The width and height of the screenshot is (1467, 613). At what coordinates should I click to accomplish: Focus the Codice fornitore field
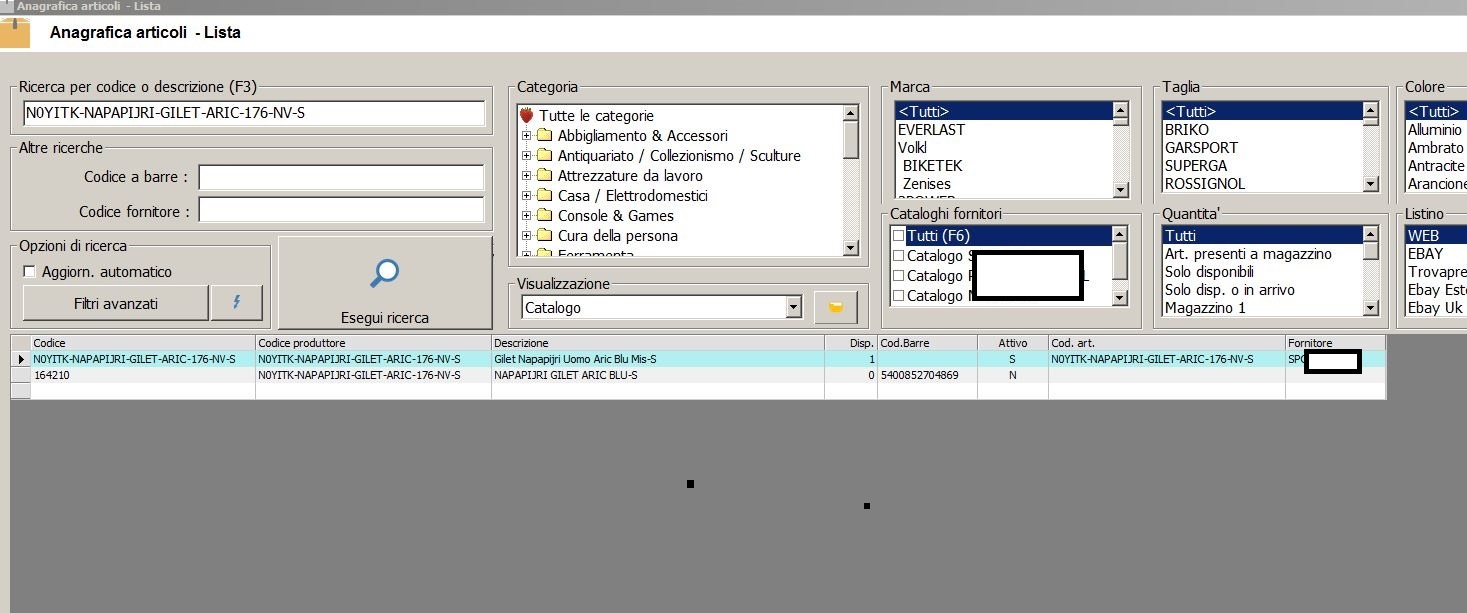pos(341,210)
